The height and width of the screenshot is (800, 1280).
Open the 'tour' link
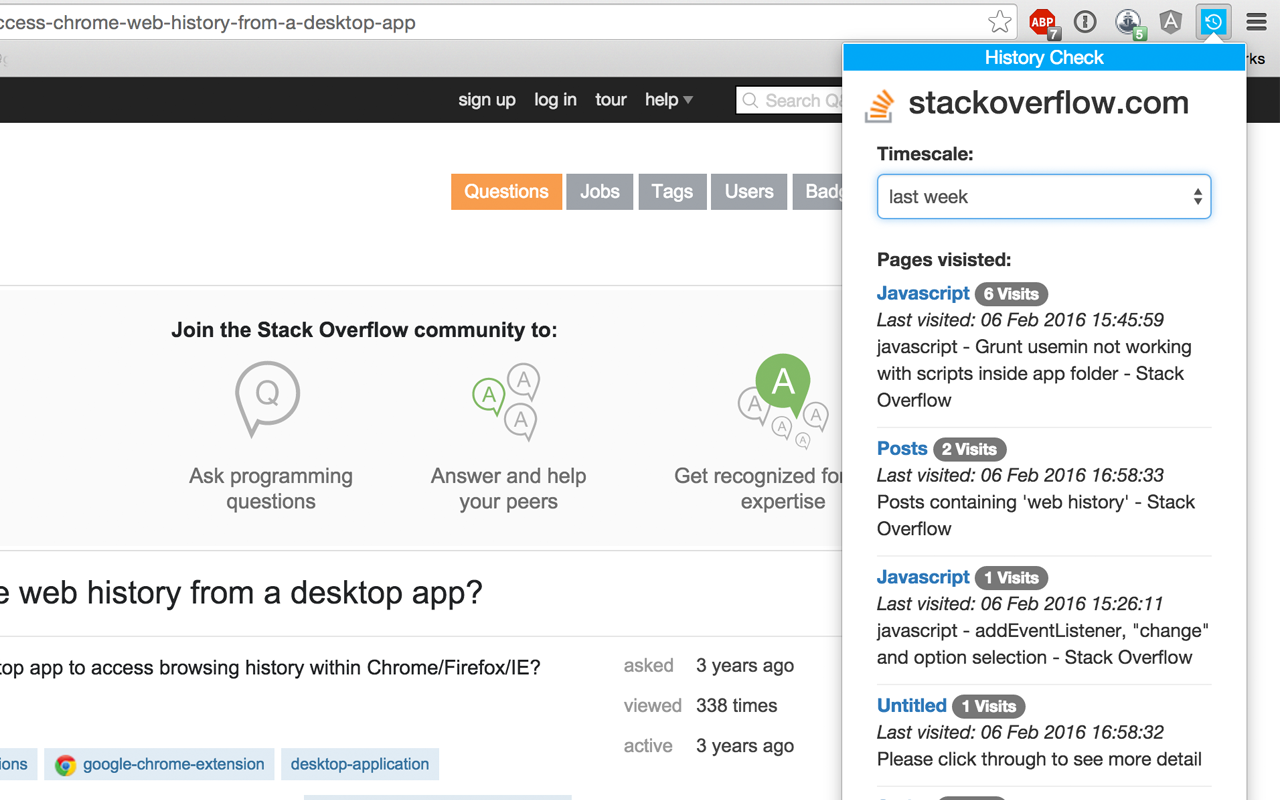[x=611, y=100]
